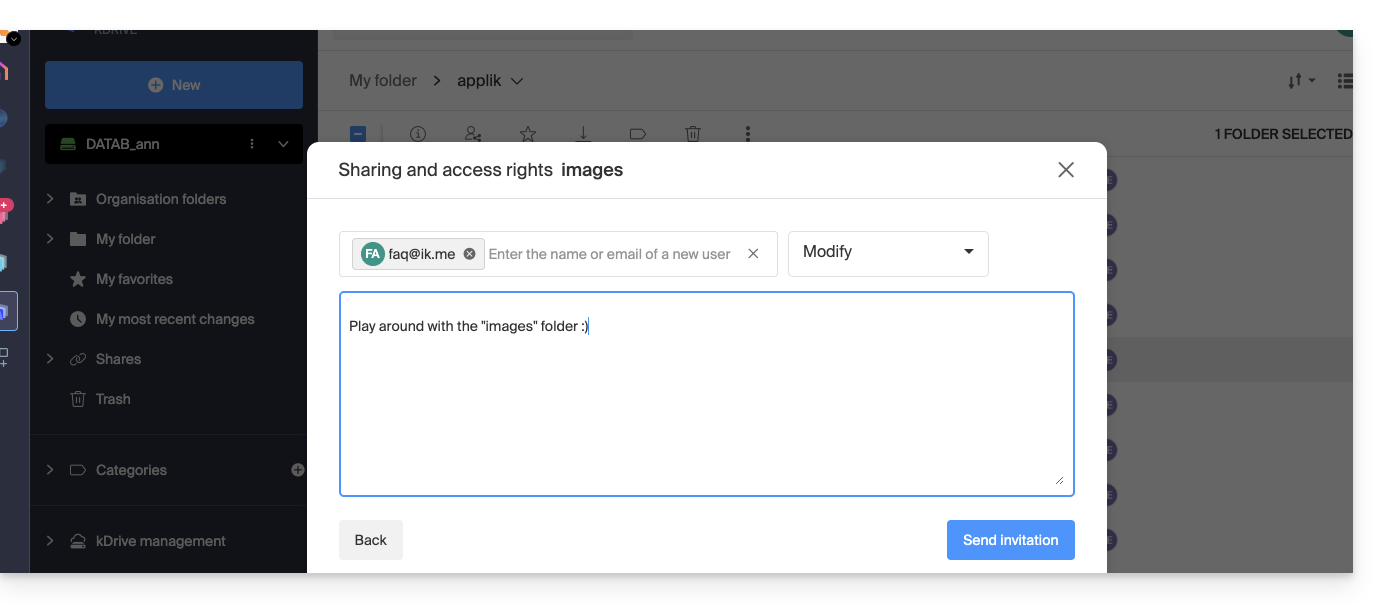Close the Sharing and access rights dialog

click(x=1066, y=170)
